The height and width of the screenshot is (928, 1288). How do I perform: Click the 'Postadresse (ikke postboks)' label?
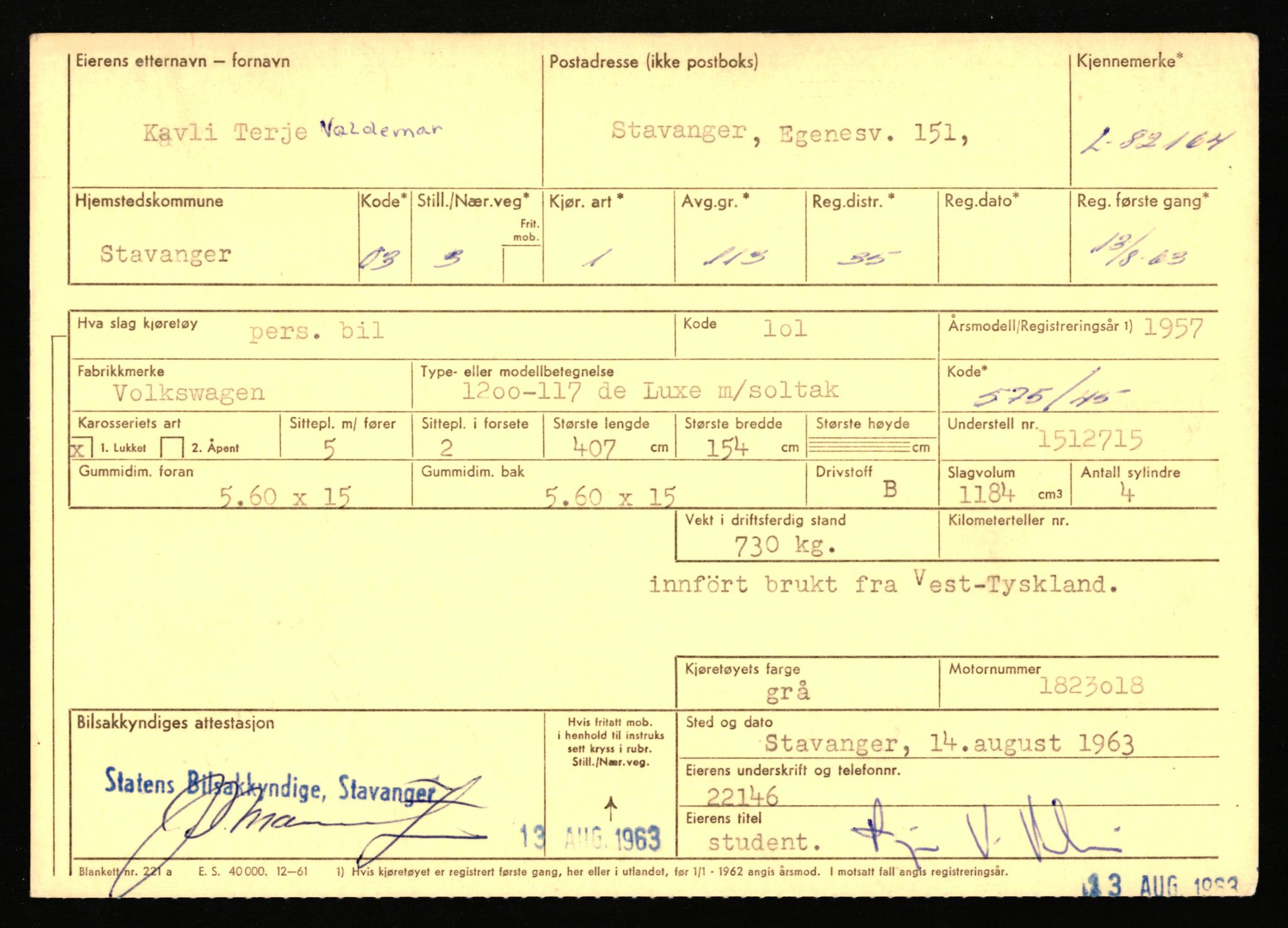pyautogui.click(x=654, y=62)
